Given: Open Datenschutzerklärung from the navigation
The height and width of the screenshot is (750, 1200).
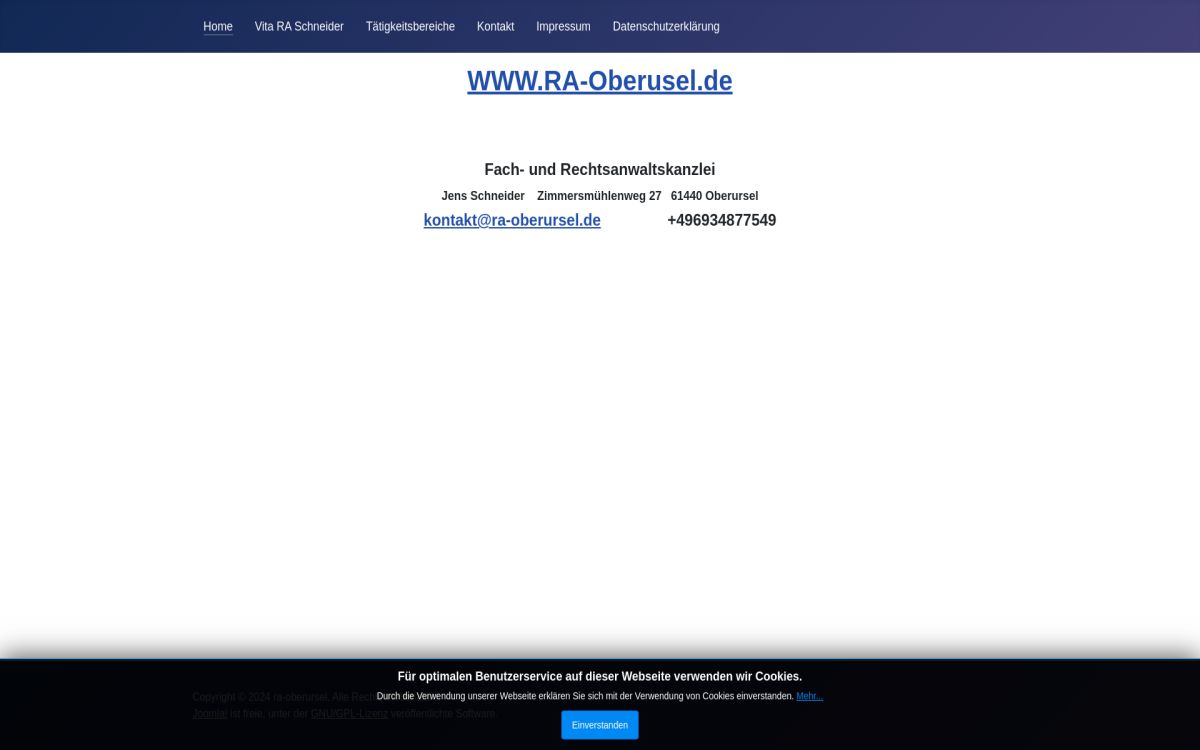Looking at the screenshot, I should 666,27.
